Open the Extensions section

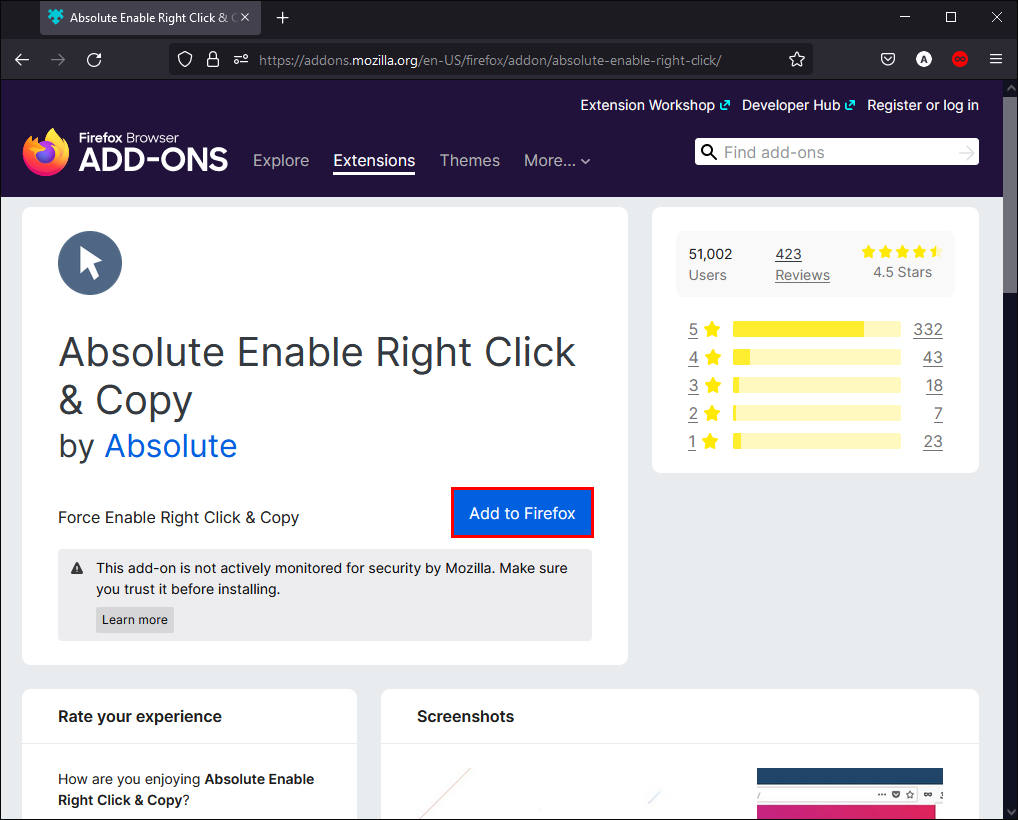pyautogui.click(x=374, y=160)
